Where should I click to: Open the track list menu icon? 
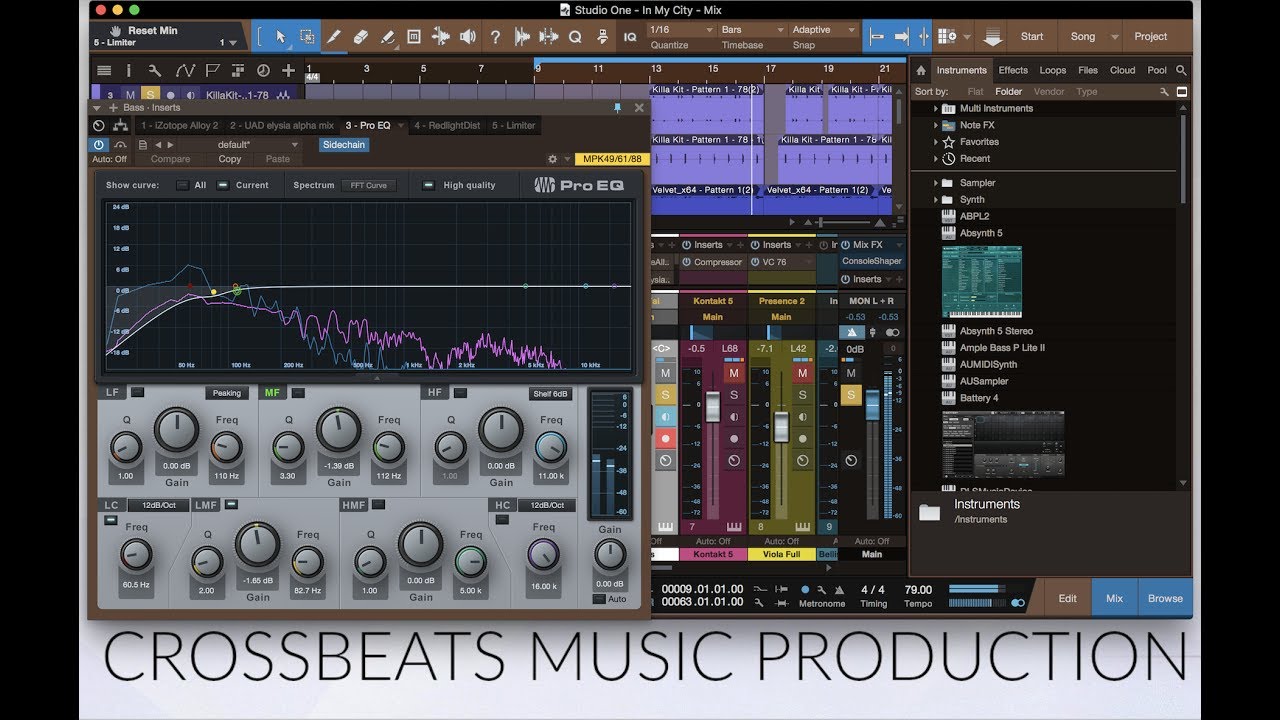click(x=104, y=71)
